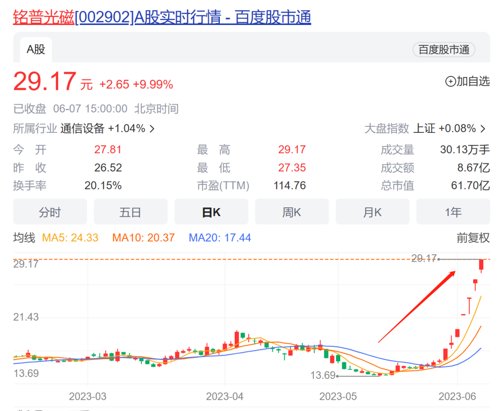500x411 pixels.
Task: Click the red trend arrow annotation
Action: 417,307
